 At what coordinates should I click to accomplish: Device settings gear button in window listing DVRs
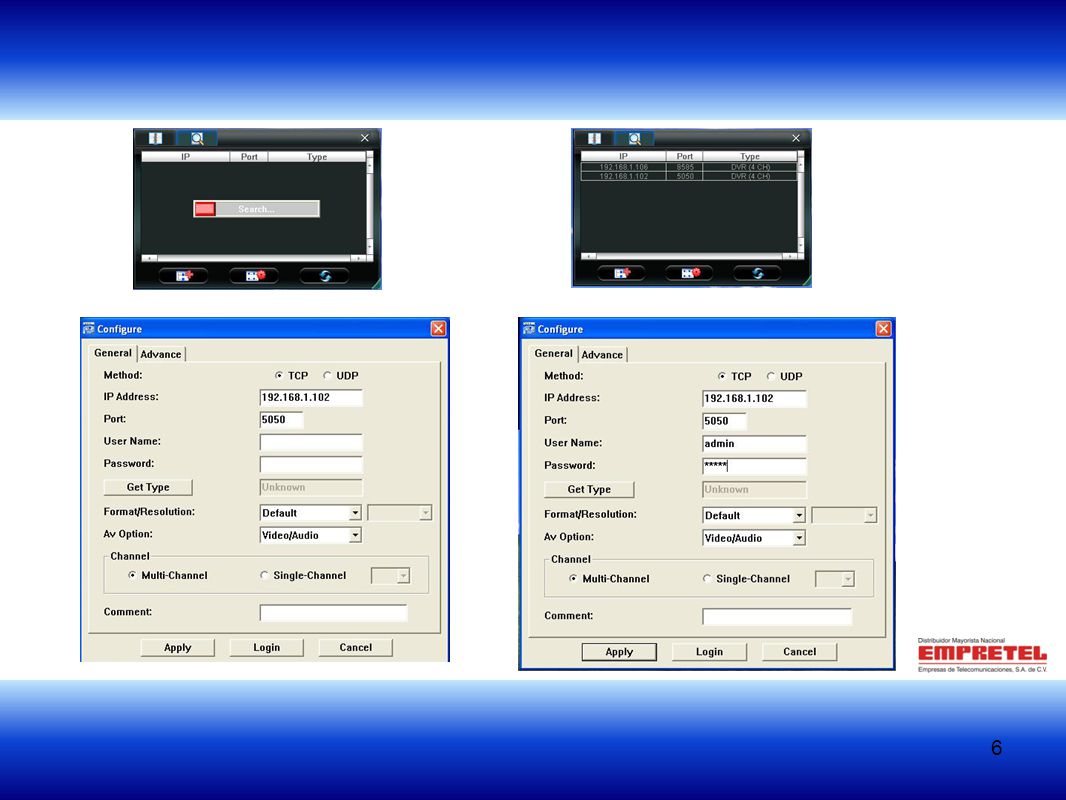click(x=690, y=273)
